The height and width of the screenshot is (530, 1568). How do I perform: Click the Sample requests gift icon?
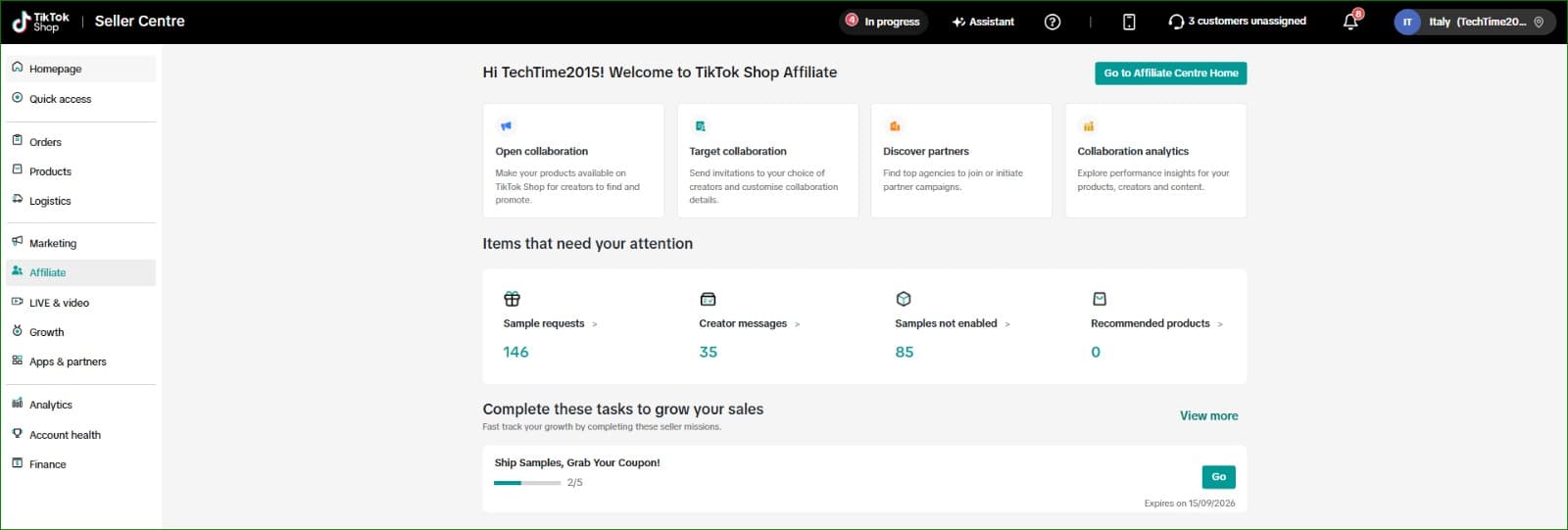point(512,299)
